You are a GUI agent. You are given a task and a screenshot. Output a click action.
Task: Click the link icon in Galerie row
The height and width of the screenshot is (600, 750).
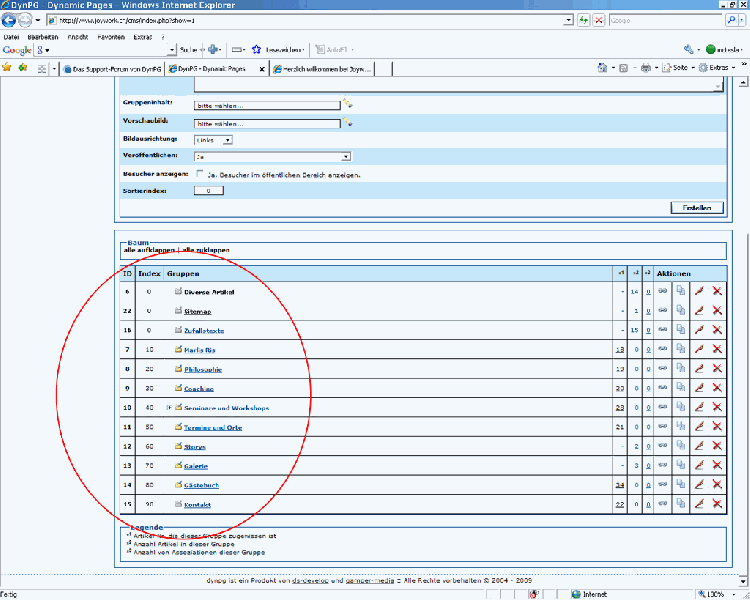[662, 465]
